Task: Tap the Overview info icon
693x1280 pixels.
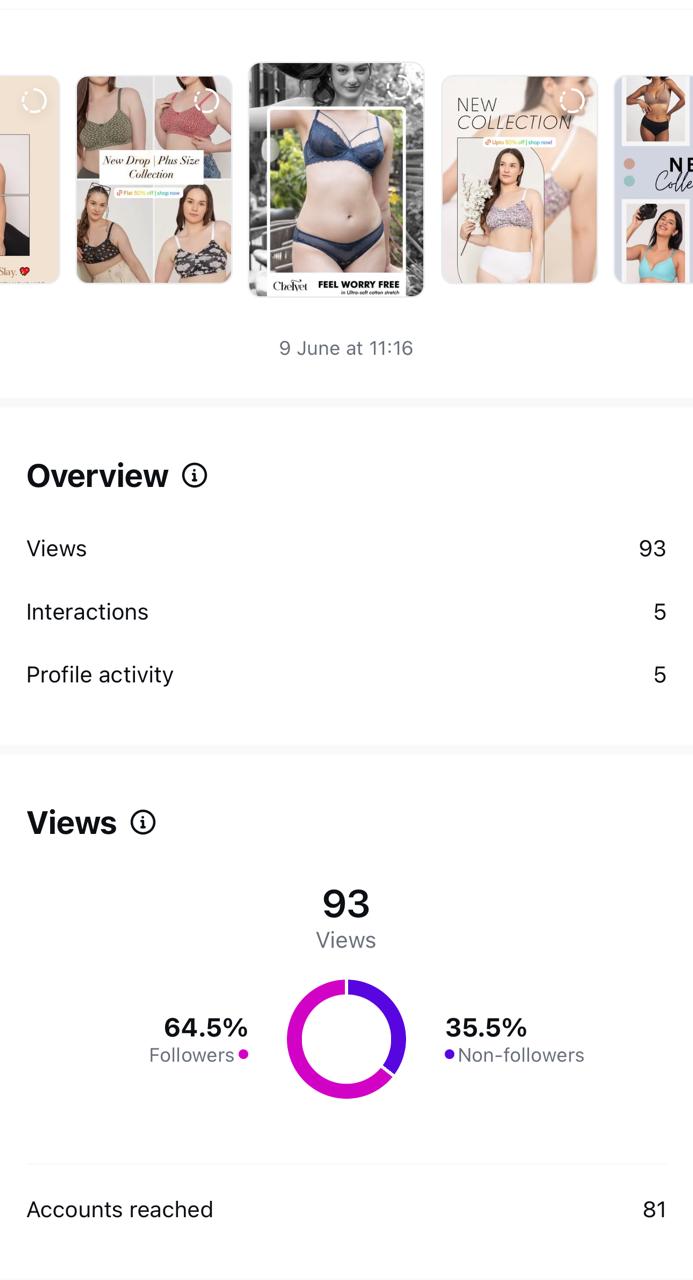Action: coord(195,475)
